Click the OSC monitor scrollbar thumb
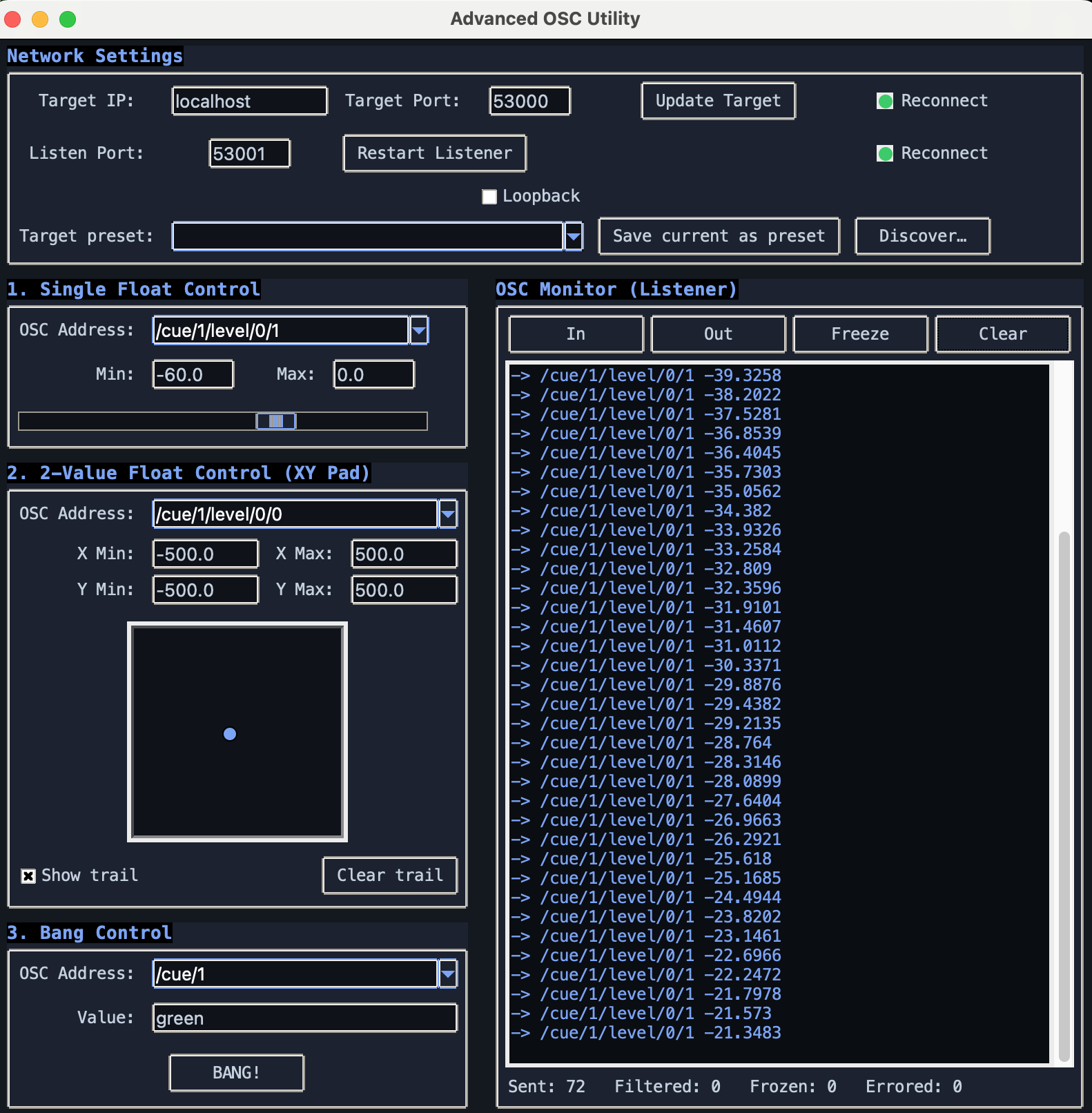Viewport: 1092px width, 1113px height. 1064,796
